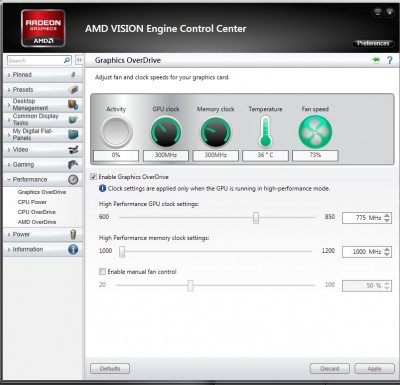The height and width of the screenshot is (385, 400).
Task: Click the 36 °C temperature readout
Action: click(x=265, y=155)
